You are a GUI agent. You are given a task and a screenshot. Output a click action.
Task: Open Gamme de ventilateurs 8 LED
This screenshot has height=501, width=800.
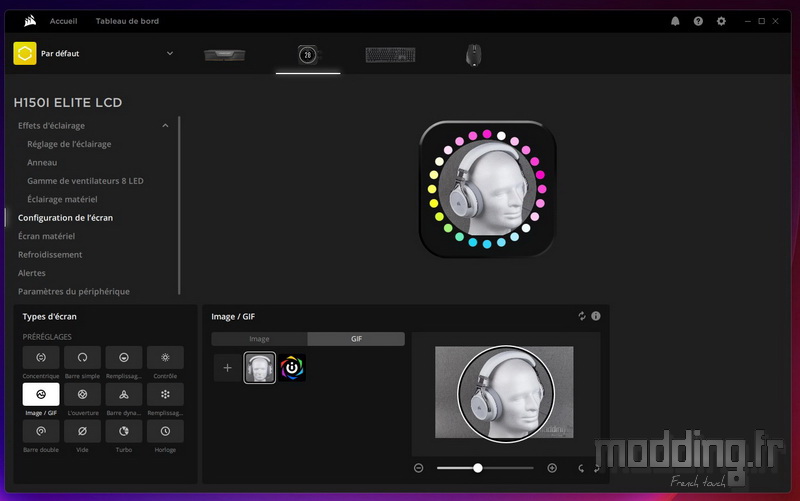pyautogui.click(x=85, y=181)
